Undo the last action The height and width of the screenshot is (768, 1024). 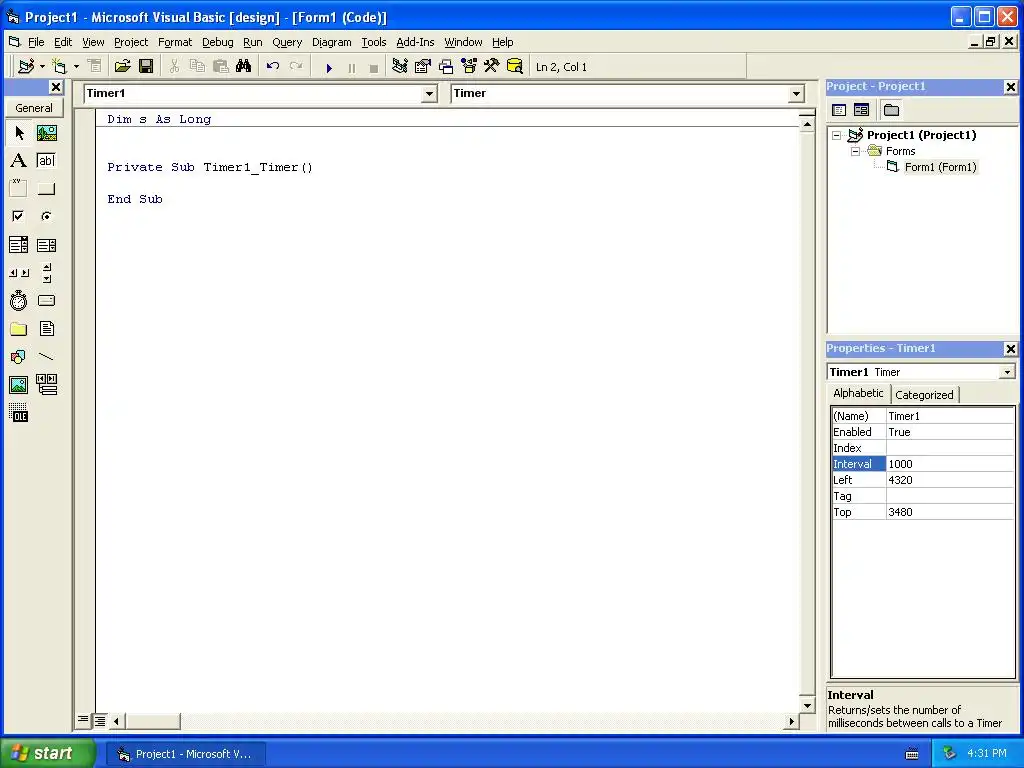273,66
